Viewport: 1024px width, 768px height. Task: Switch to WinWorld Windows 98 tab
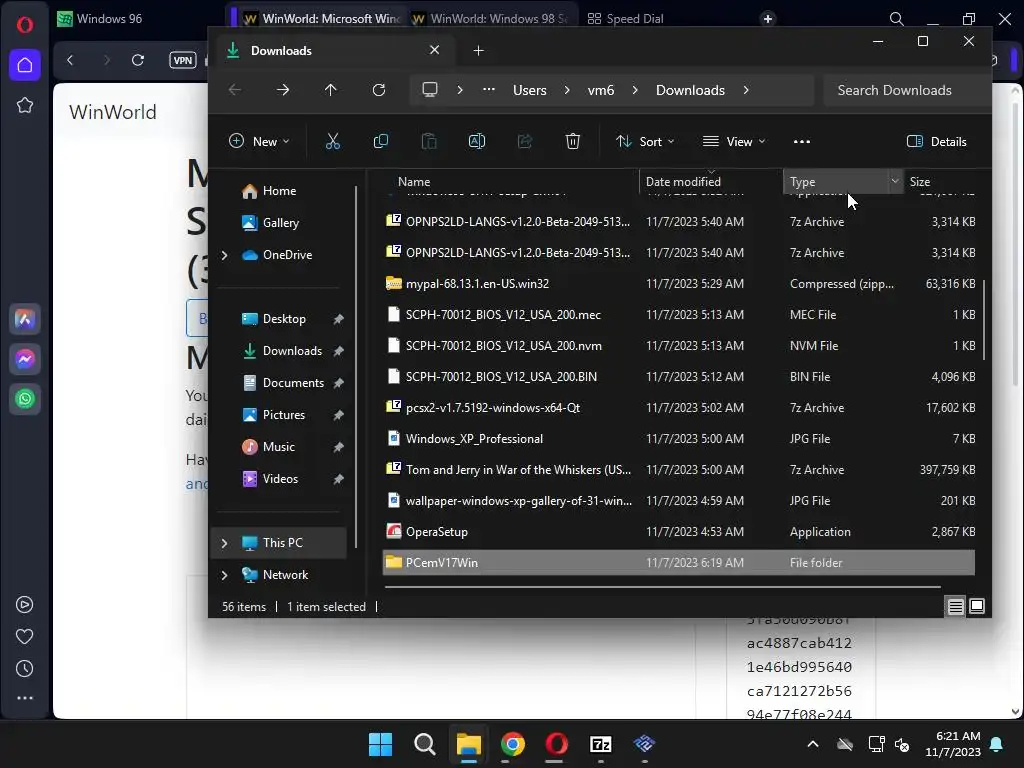pos(491,18)
